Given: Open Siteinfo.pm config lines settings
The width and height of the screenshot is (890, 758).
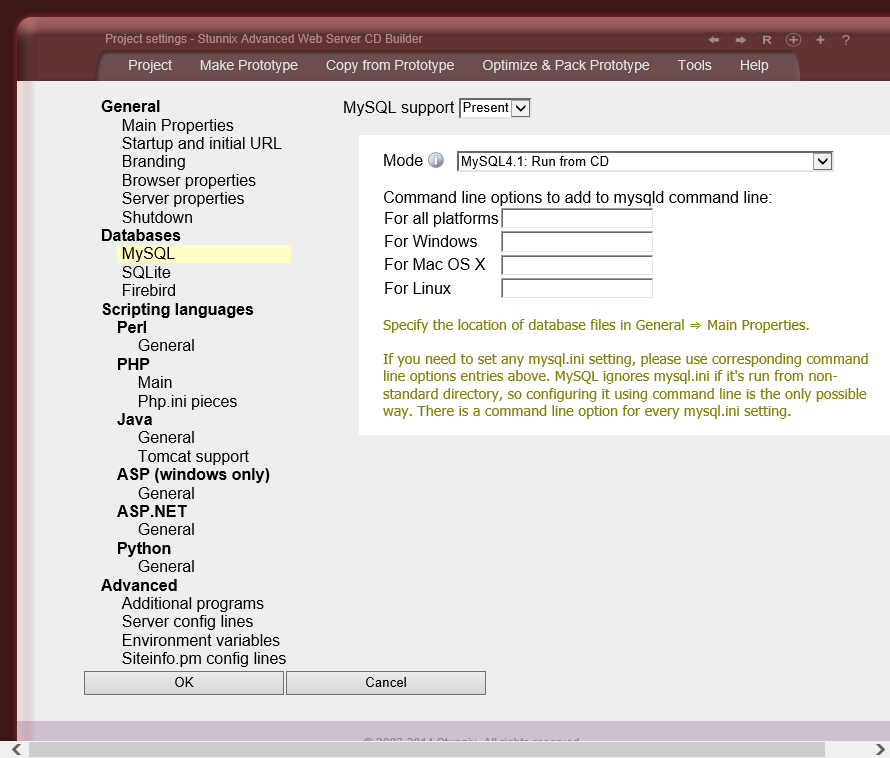Looking at the screenshot, I should coord(204,658).
